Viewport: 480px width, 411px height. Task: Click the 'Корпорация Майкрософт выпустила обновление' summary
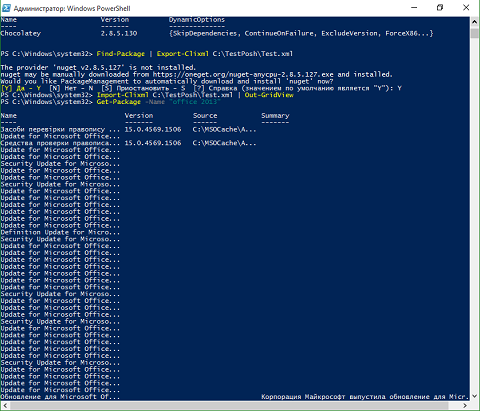click(x=365, y=397)
